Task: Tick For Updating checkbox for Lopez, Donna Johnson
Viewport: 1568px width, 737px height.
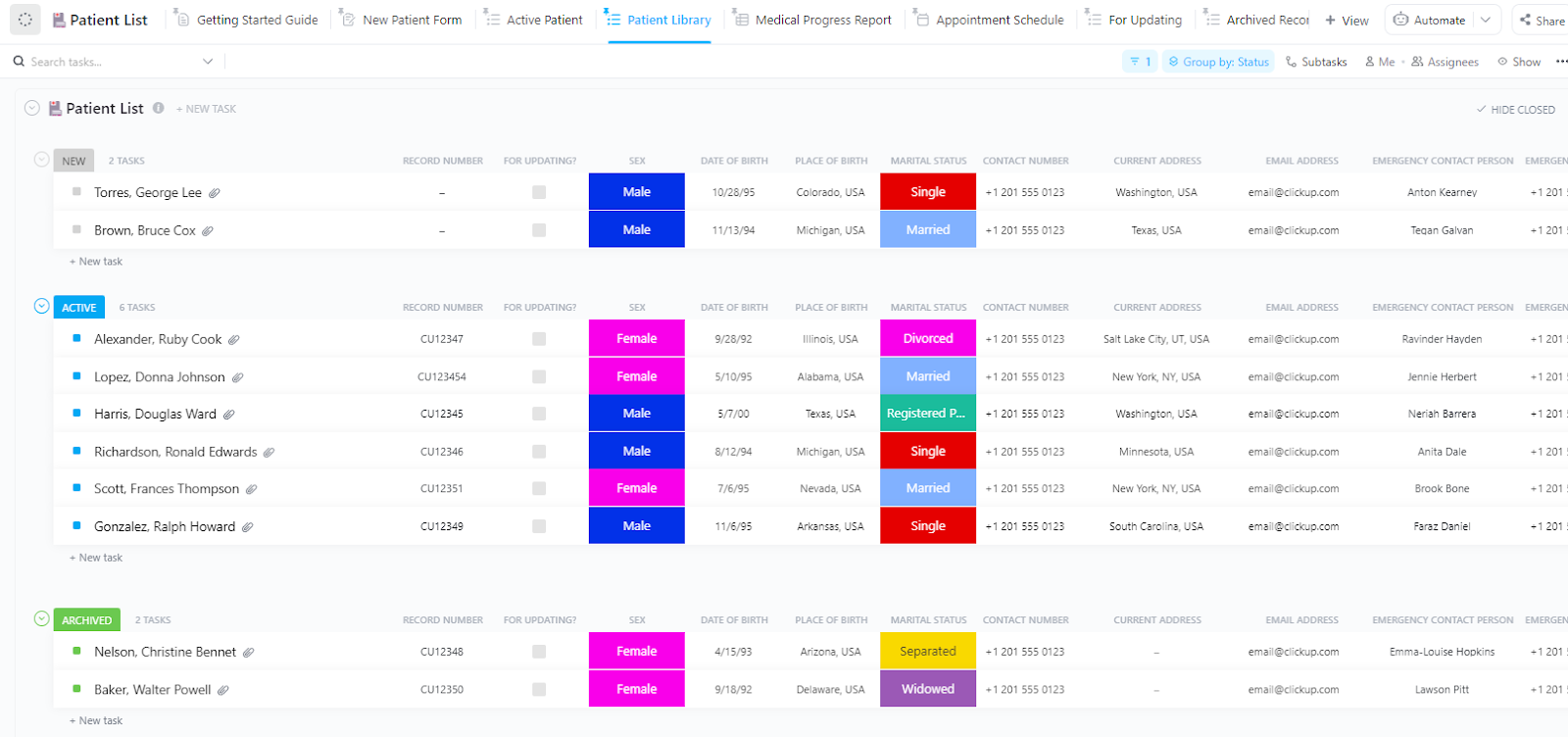Action: coord(539,376)
